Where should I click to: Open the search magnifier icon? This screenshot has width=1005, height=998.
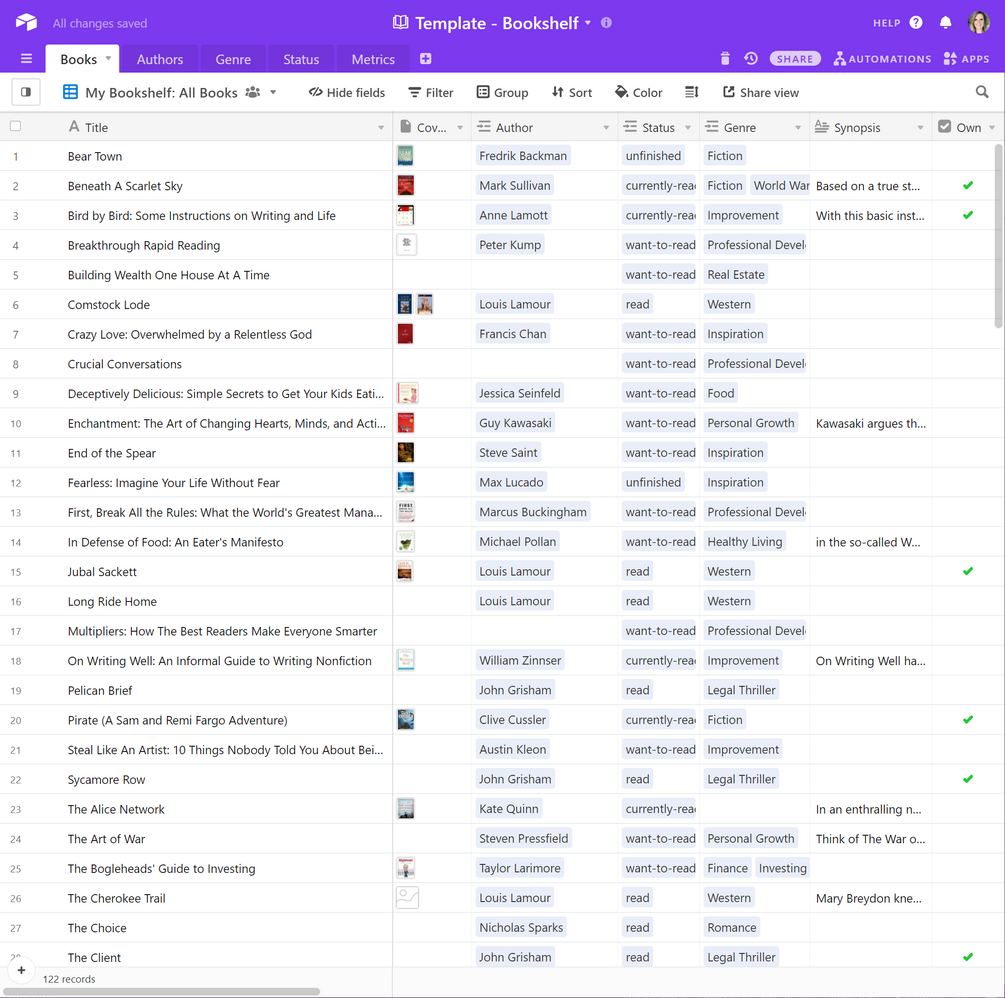(982, 92)
